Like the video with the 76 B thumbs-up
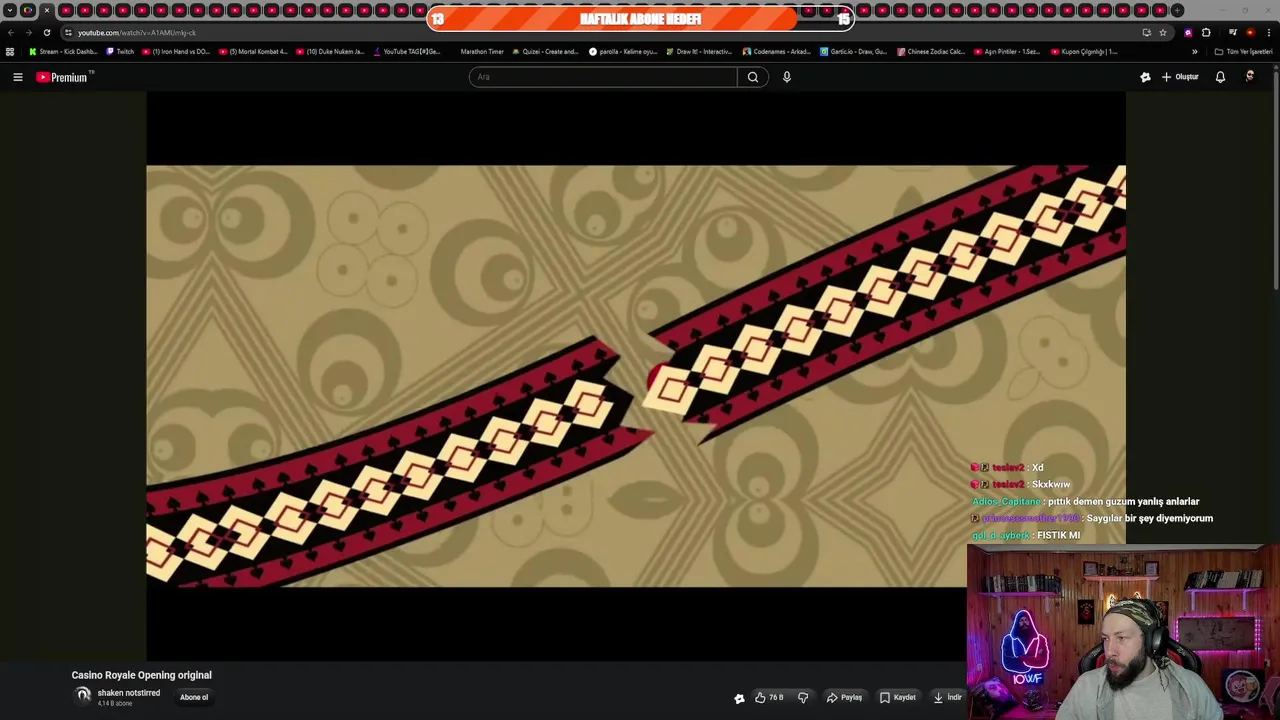The width and height of the screenshot is (1280, 720). click(x=768, y=697)
